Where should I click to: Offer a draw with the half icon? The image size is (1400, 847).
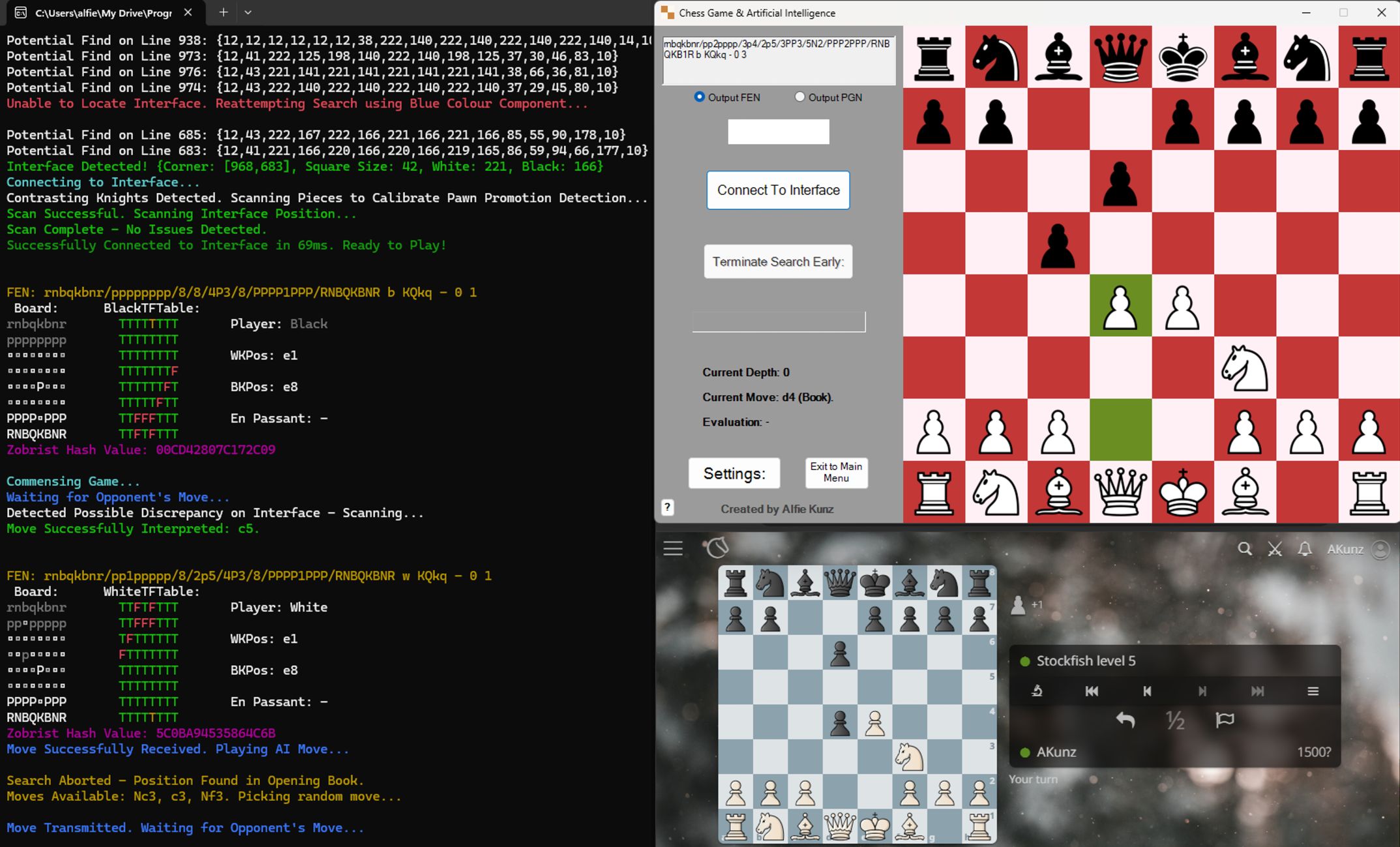click(x=1175, y=720)
